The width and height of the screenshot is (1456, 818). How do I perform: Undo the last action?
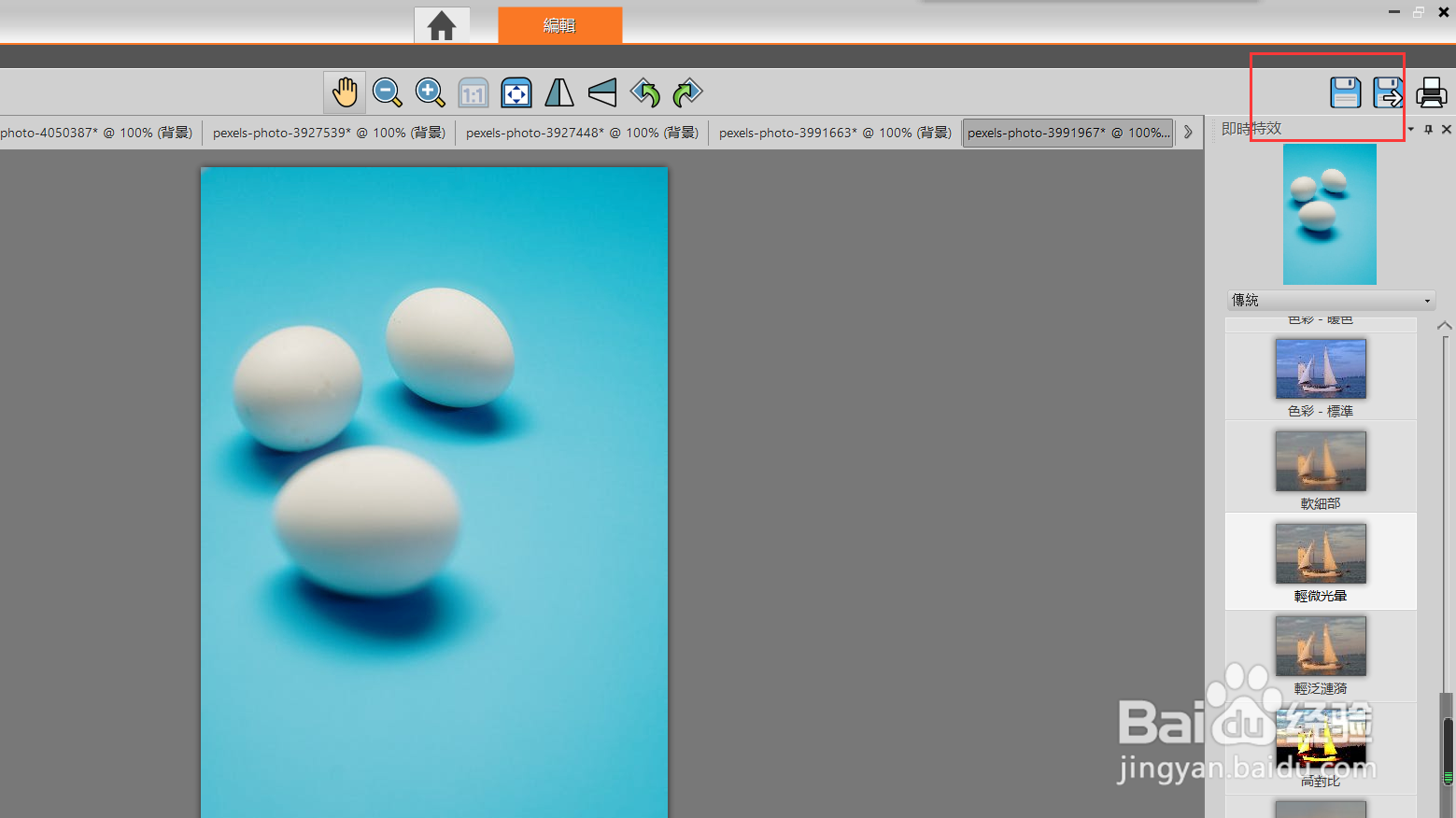(645, 92)
